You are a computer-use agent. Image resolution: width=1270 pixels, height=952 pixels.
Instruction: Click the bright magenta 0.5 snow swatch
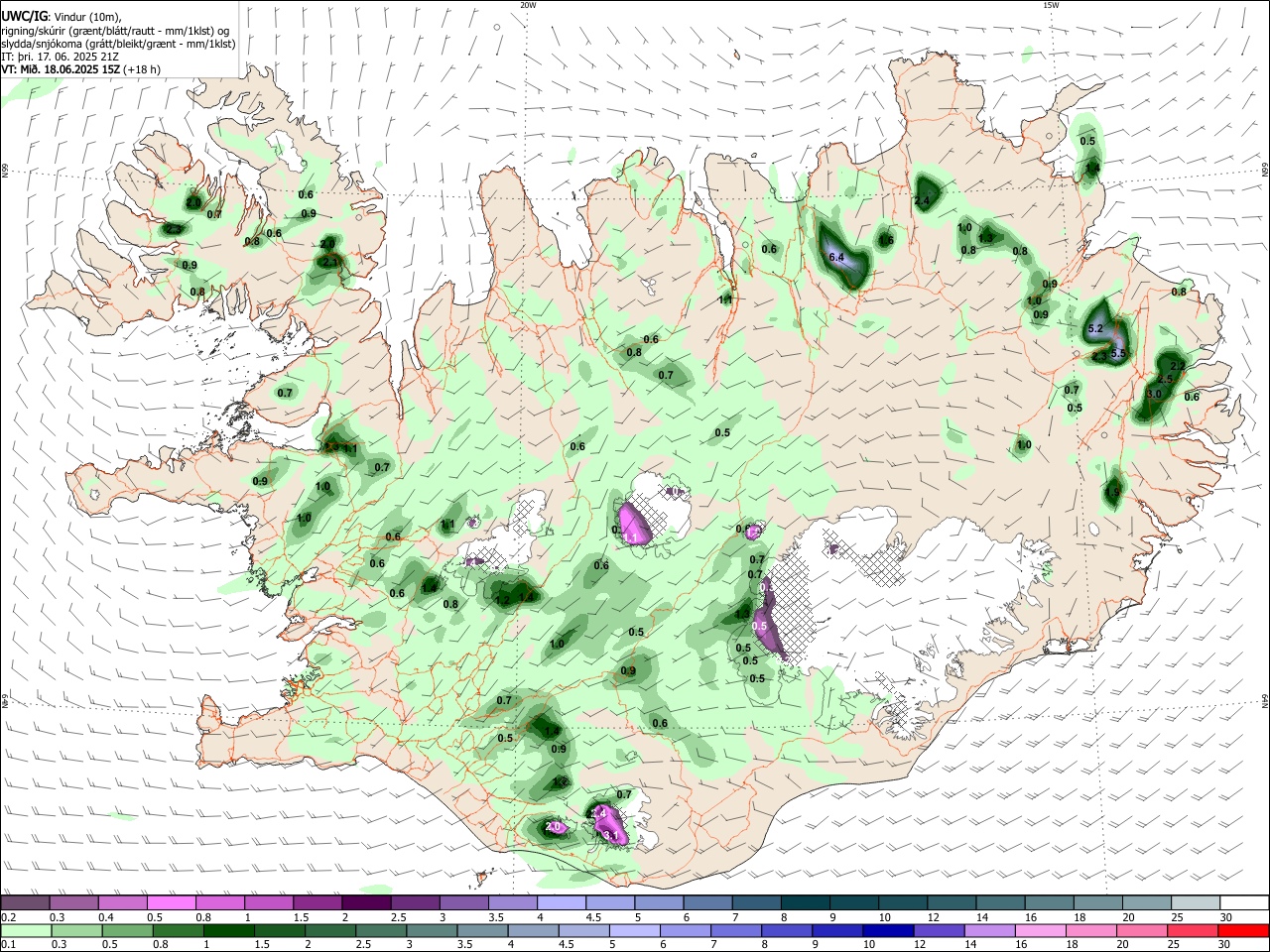click(x=172, y=903)
